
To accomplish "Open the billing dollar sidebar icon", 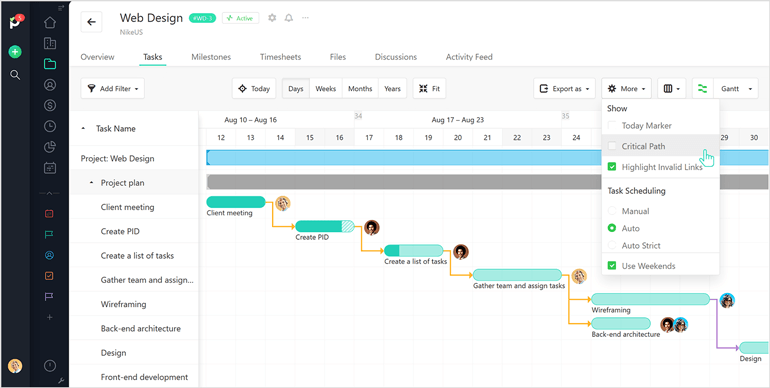I will point(50,105).
